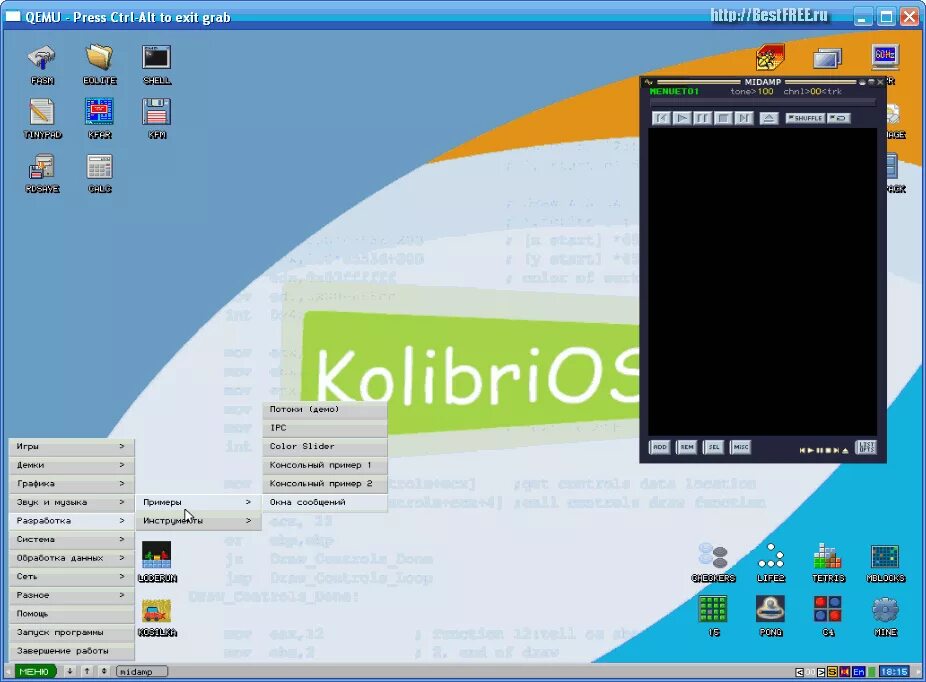Launch the SHELL desktop icon

tap(156, 64)
